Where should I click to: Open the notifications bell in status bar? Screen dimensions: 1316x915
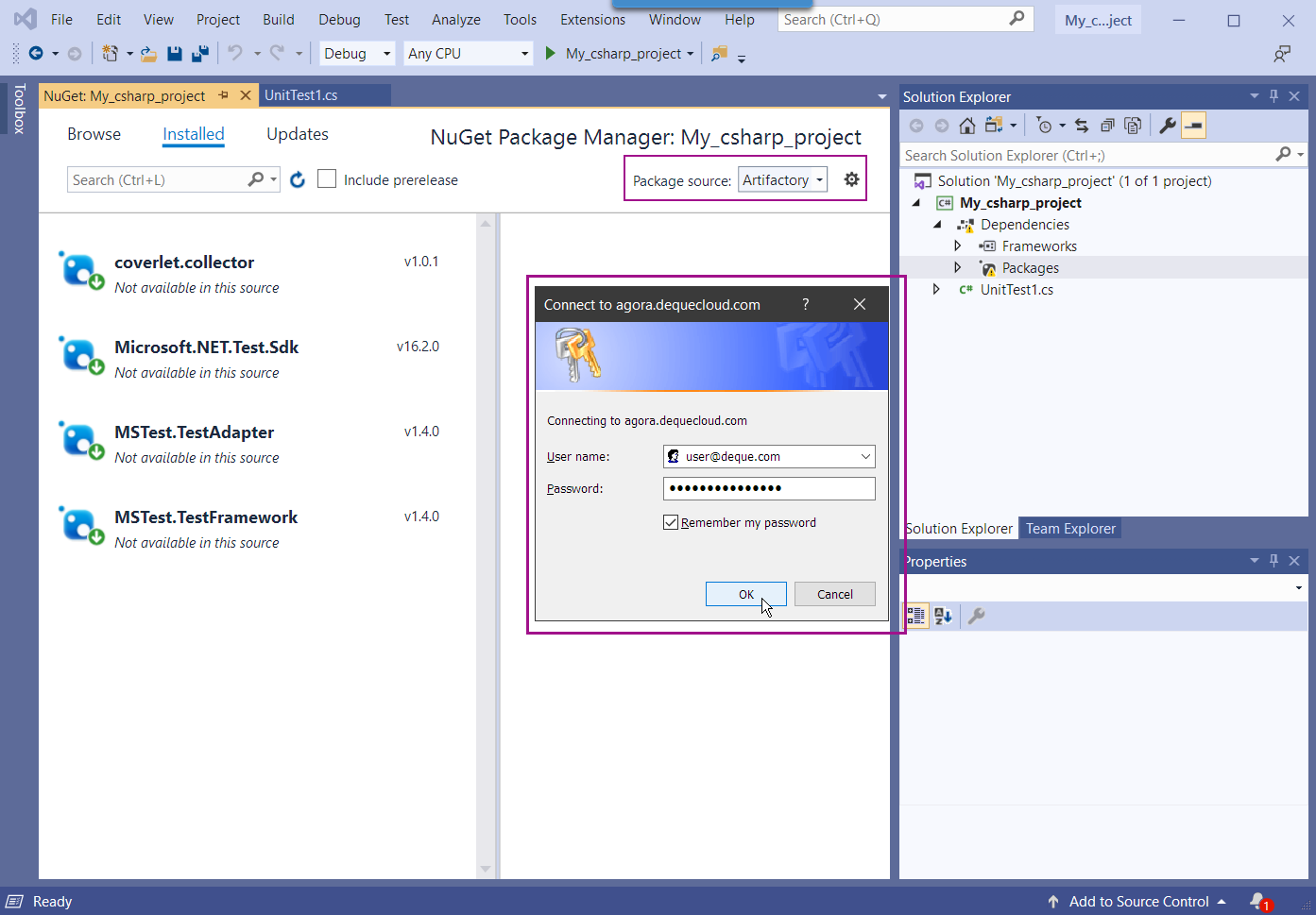point(1258,902)
